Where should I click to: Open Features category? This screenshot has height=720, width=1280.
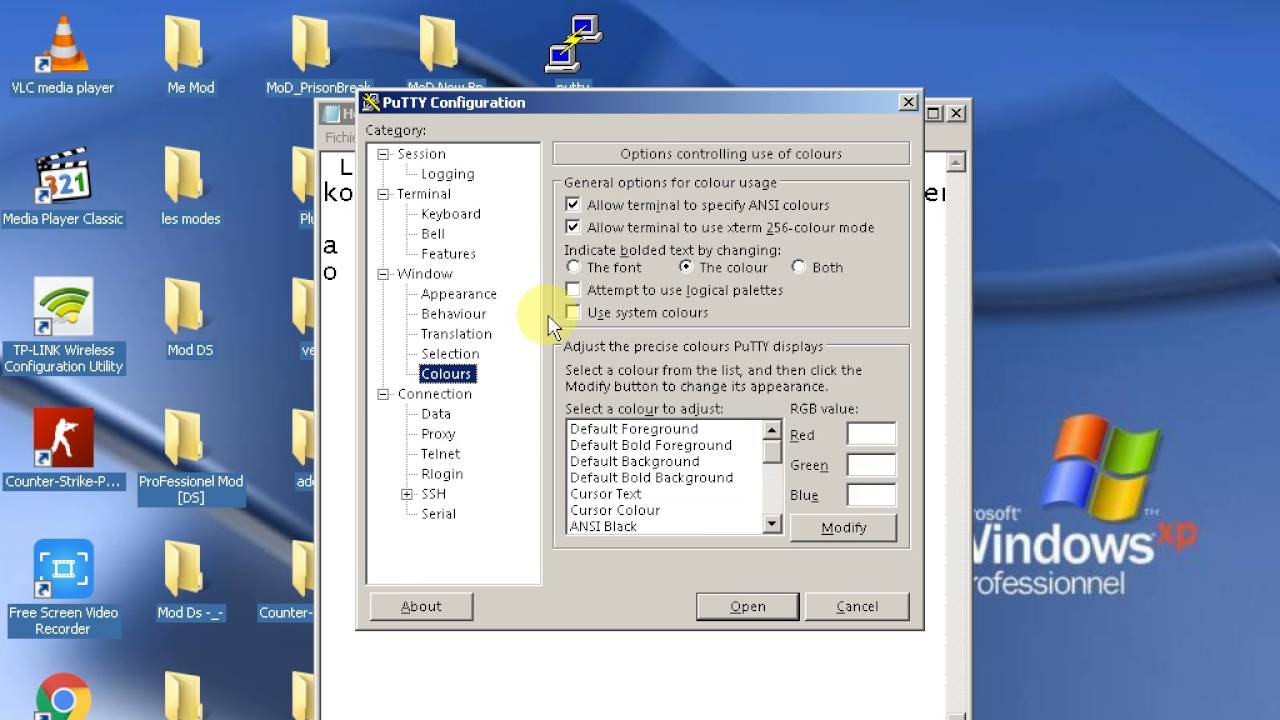(x=448, y=254)
